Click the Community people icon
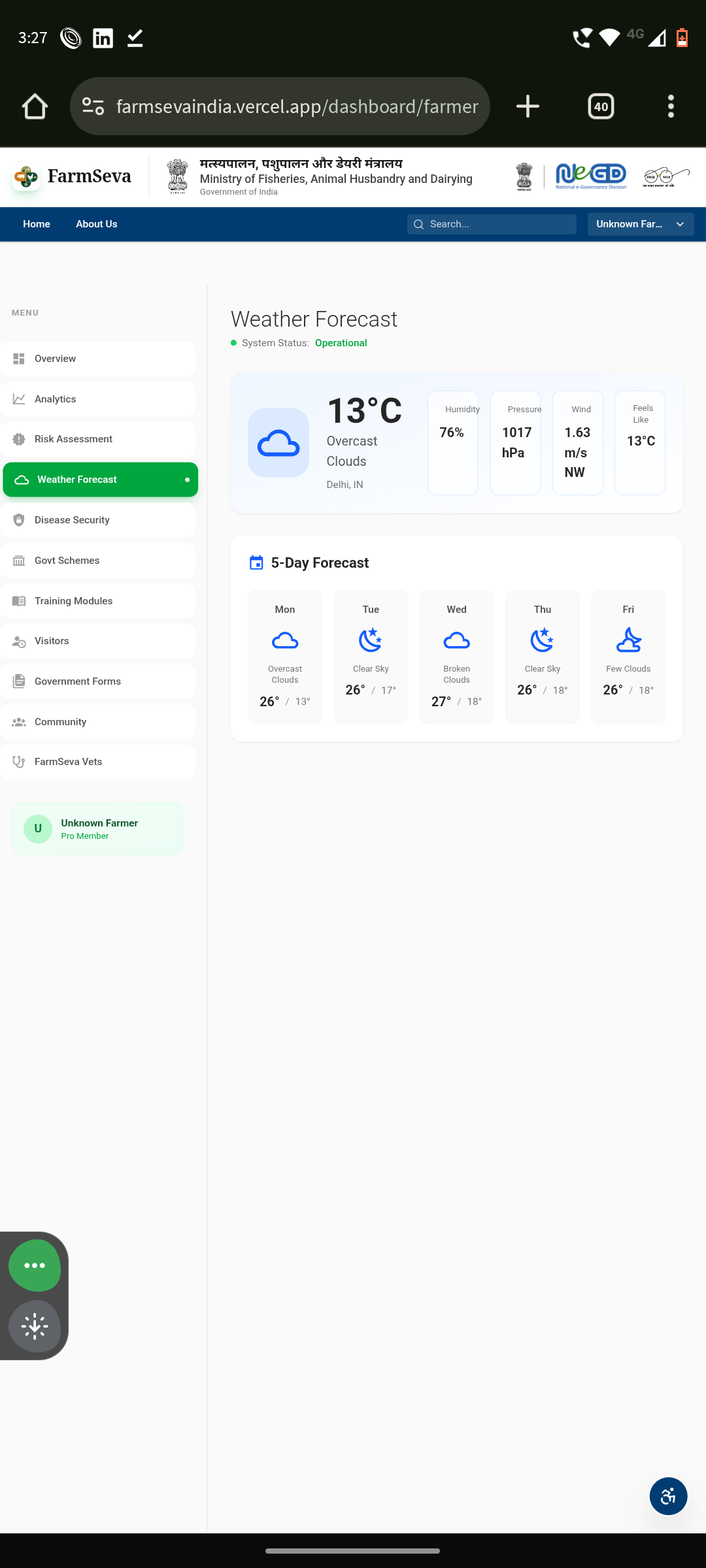 19,722
